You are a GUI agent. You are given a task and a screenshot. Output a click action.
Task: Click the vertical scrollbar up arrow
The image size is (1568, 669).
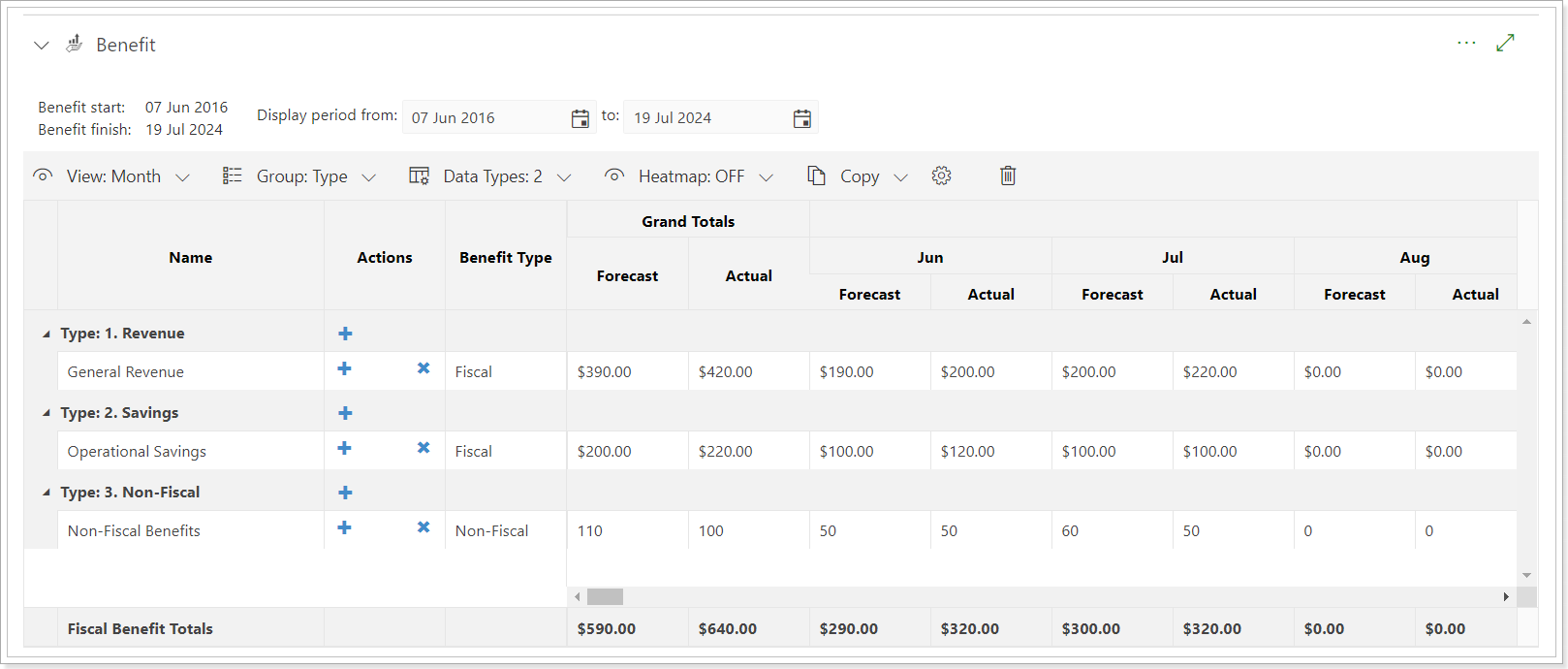click(1527, 321)
